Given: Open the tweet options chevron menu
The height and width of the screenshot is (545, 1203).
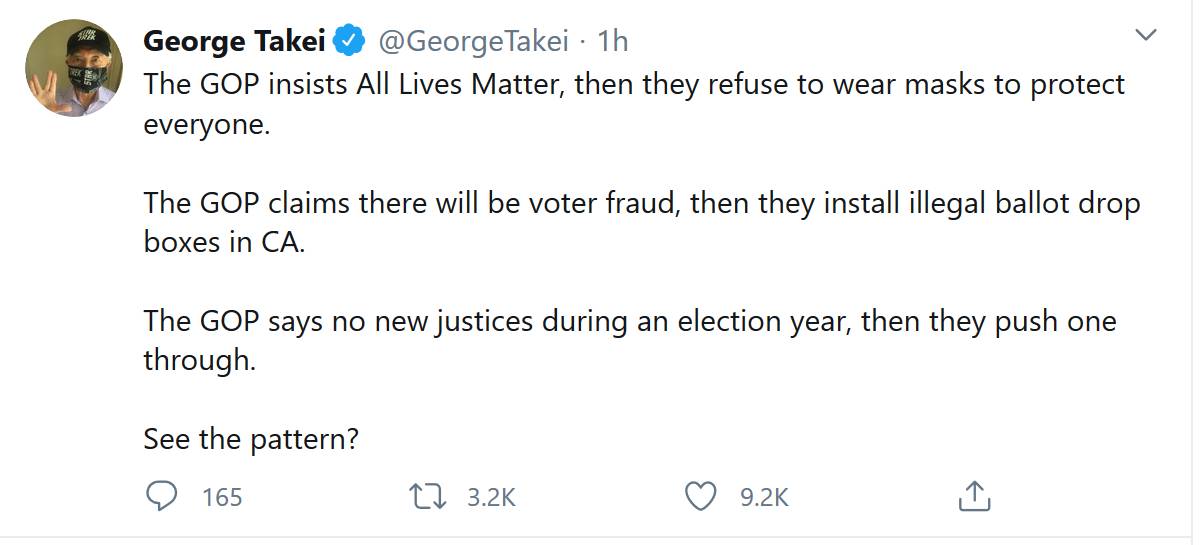Looking at the screenshot, I should coord(1146,36).
